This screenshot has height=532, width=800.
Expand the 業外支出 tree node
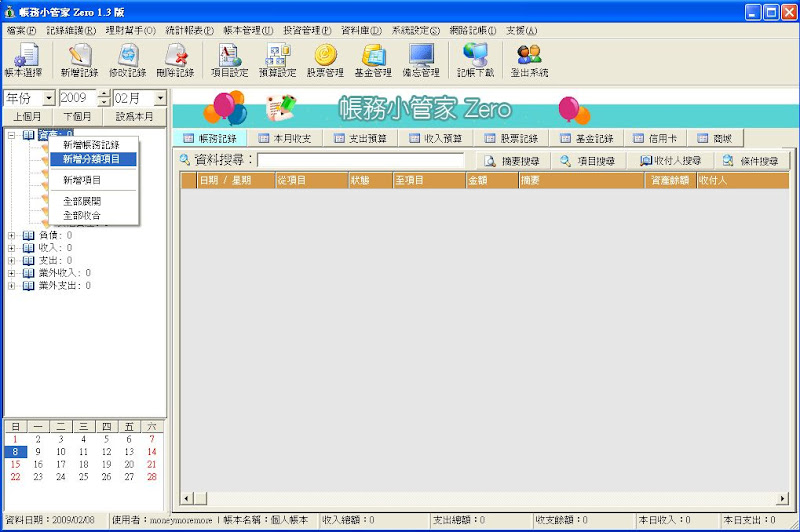(12, 286)
